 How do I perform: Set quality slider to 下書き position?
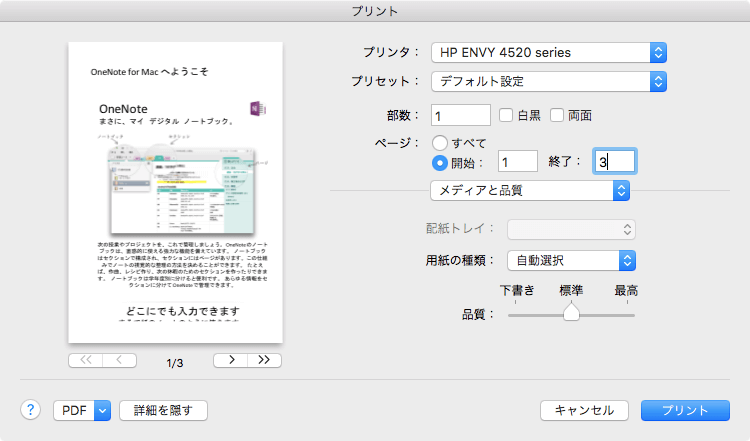tap(516, 315)
